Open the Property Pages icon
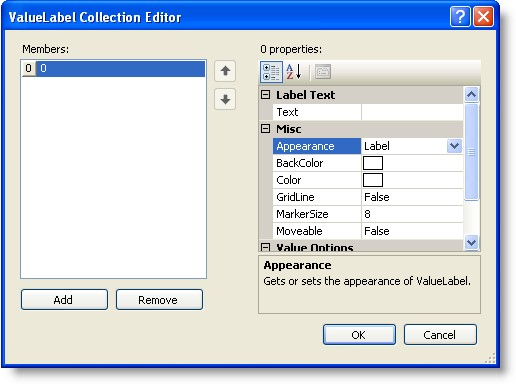 (323, 72)
